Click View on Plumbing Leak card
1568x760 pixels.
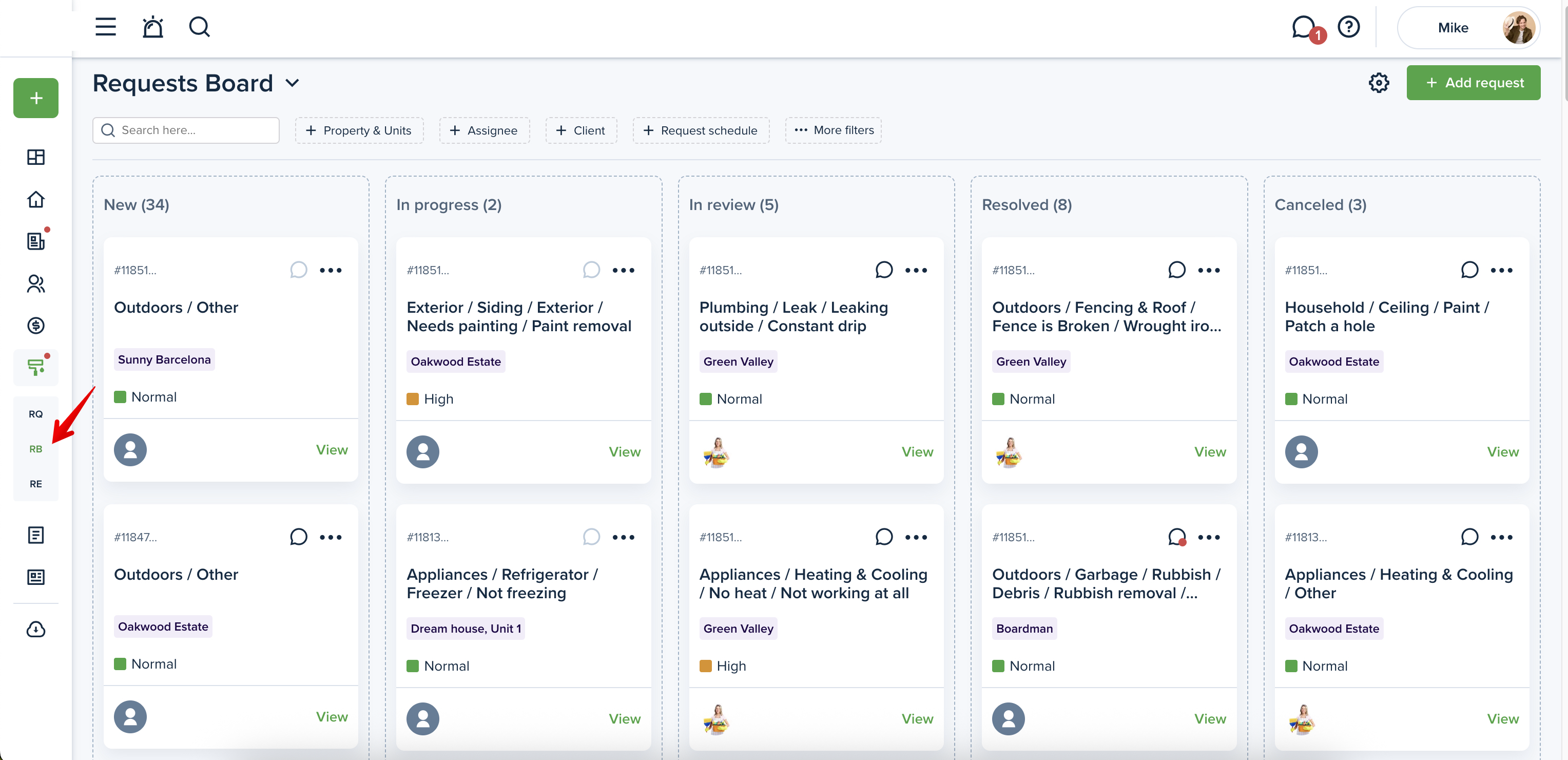pyautogui.click(x=917, y=452)
